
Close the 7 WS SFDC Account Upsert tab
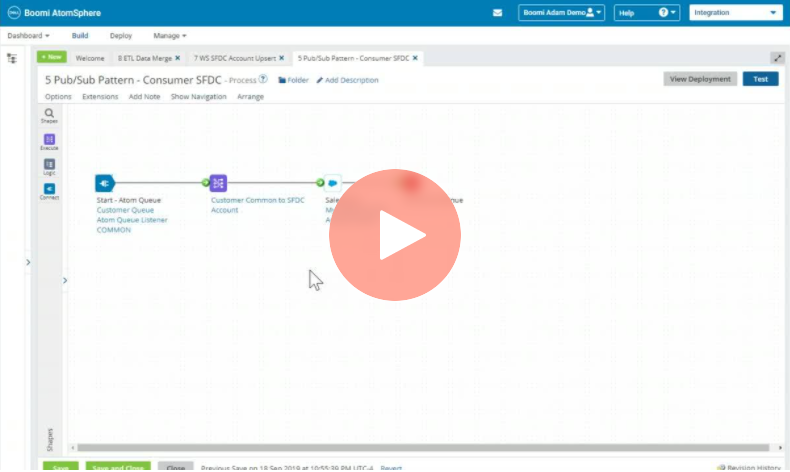click(x=282, y=58)
